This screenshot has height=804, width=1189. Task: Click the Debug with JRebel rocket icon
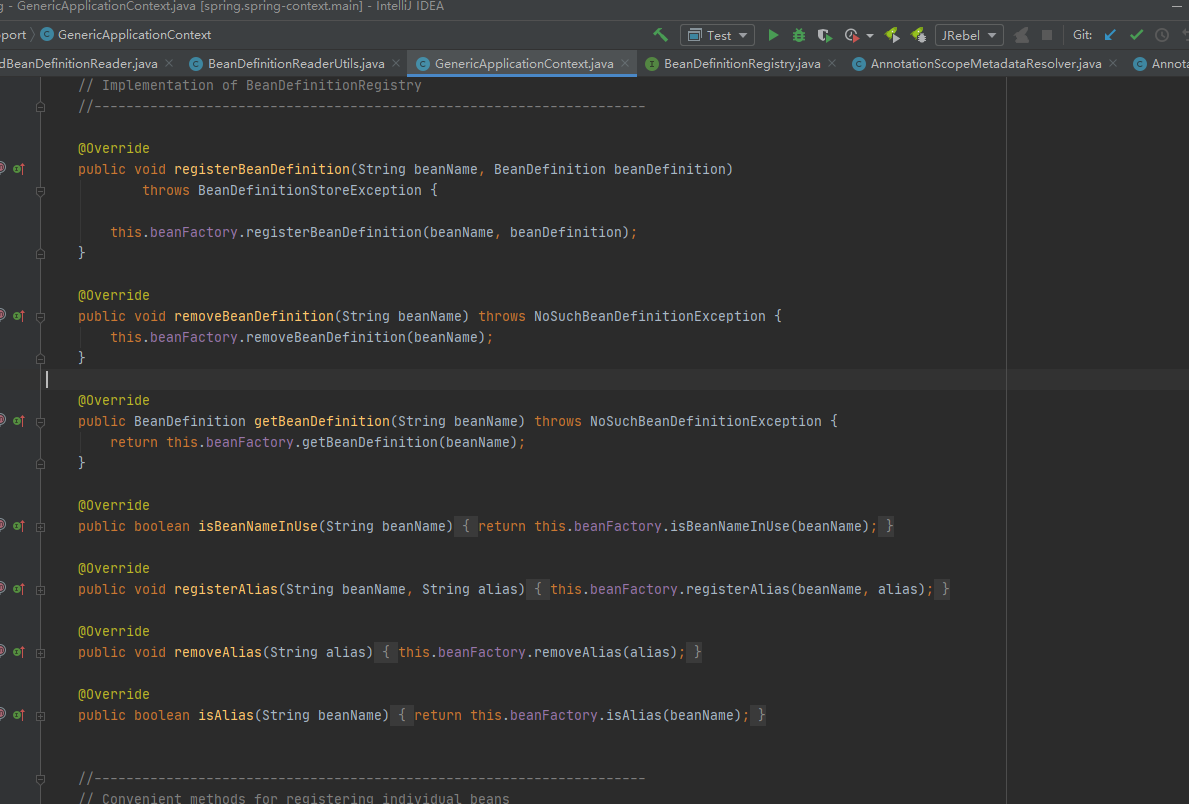(917, 35)
